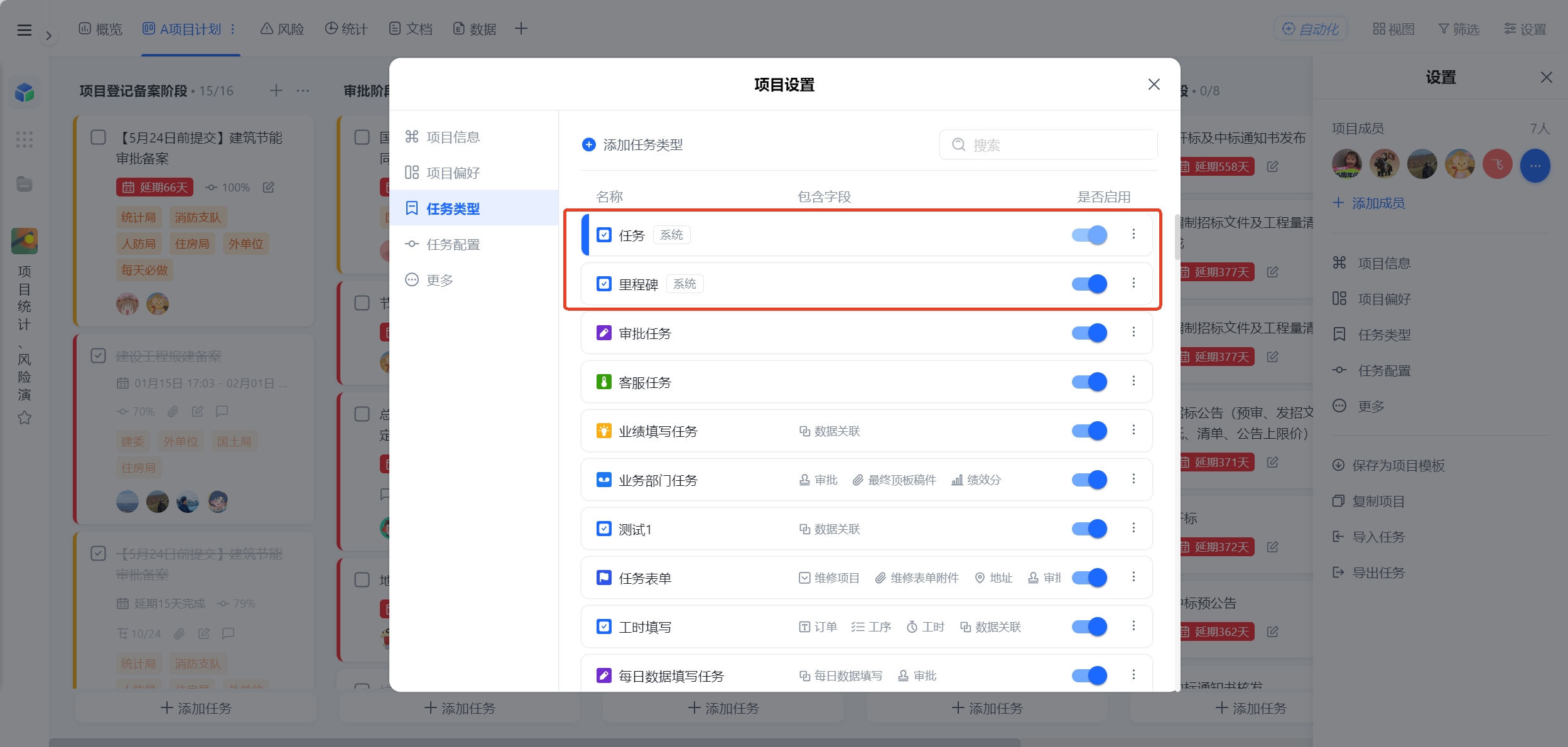Open more options for 业务部门任务 row
This screenshot has width=1568, height=747.
(1133, 479)
